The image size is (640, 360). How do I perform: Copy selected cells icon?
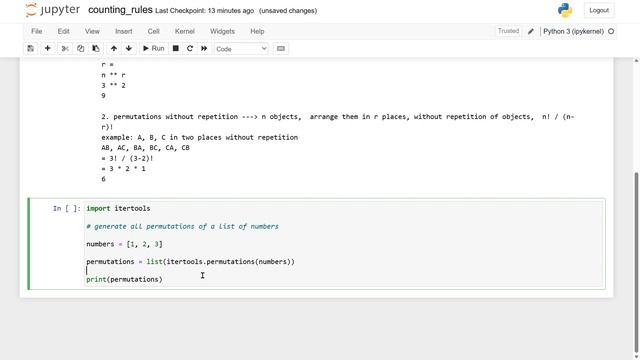tap(80, 49)
